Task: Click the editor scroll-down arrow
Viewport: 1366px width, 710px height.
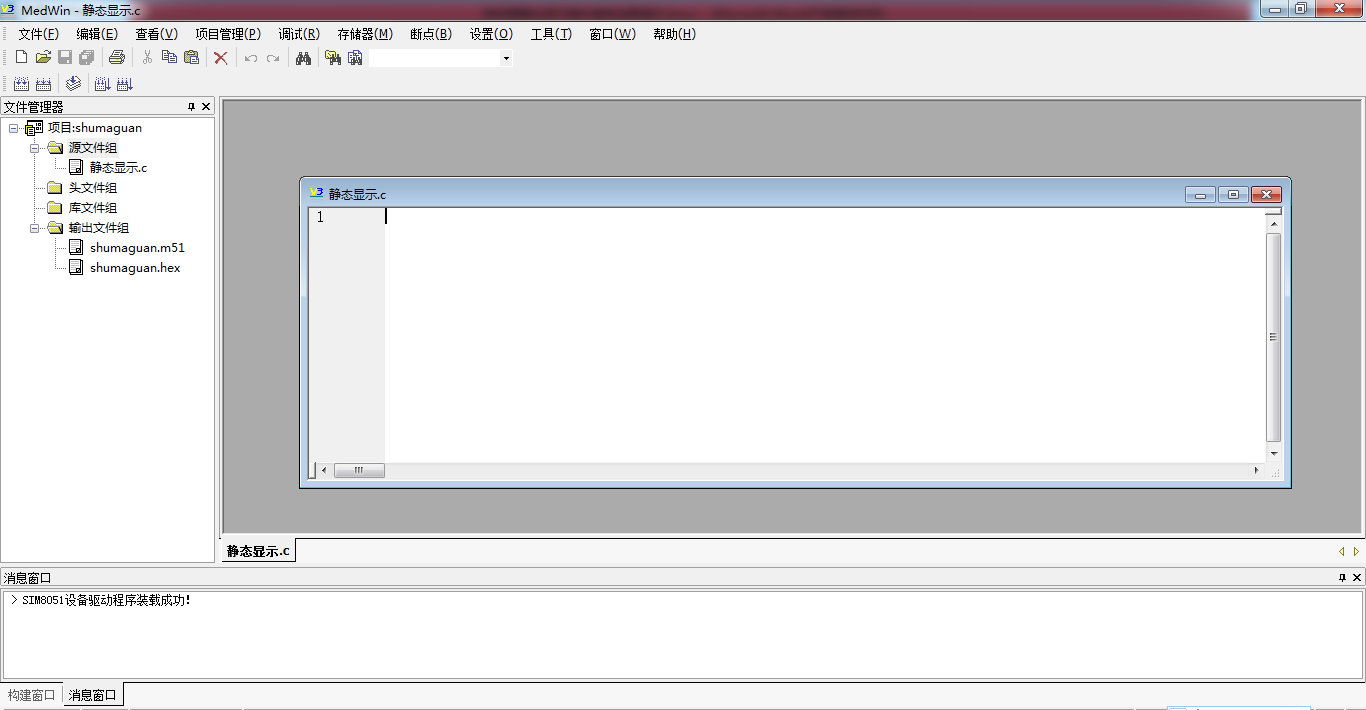Action: (1273, 454)
